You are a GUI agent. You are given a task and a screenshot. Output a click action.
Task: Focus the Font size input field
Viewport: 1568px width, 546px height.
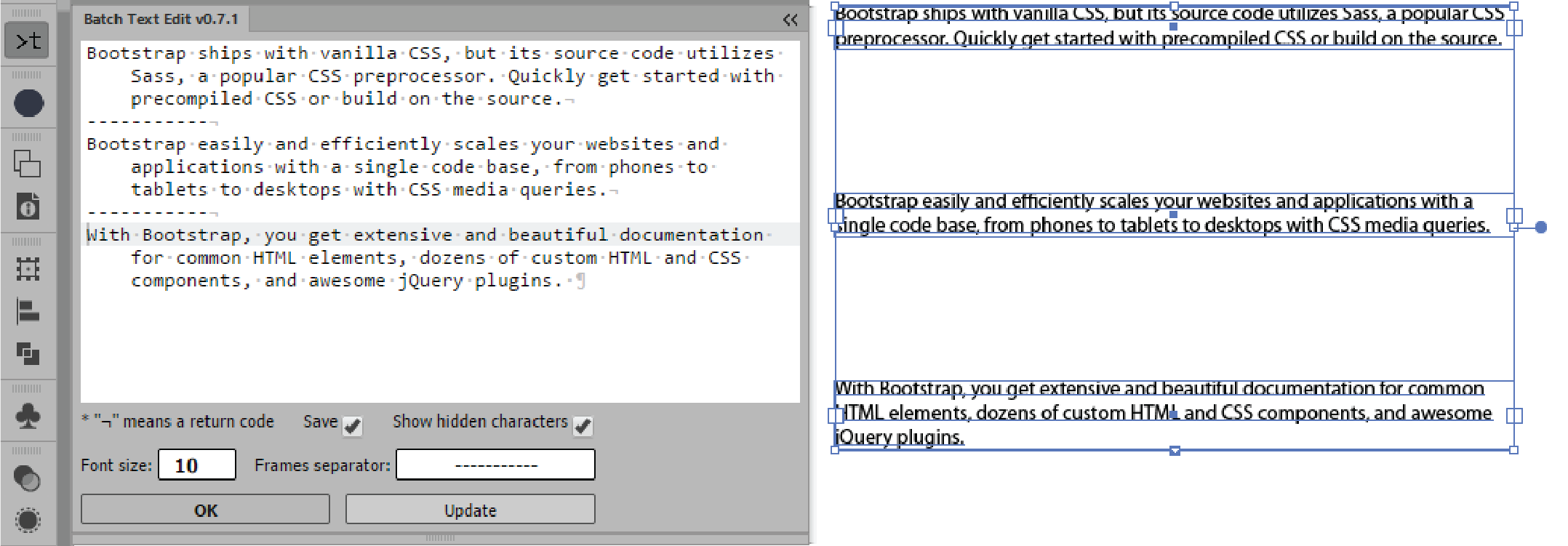pyautogui.click(x=197, y=465)
